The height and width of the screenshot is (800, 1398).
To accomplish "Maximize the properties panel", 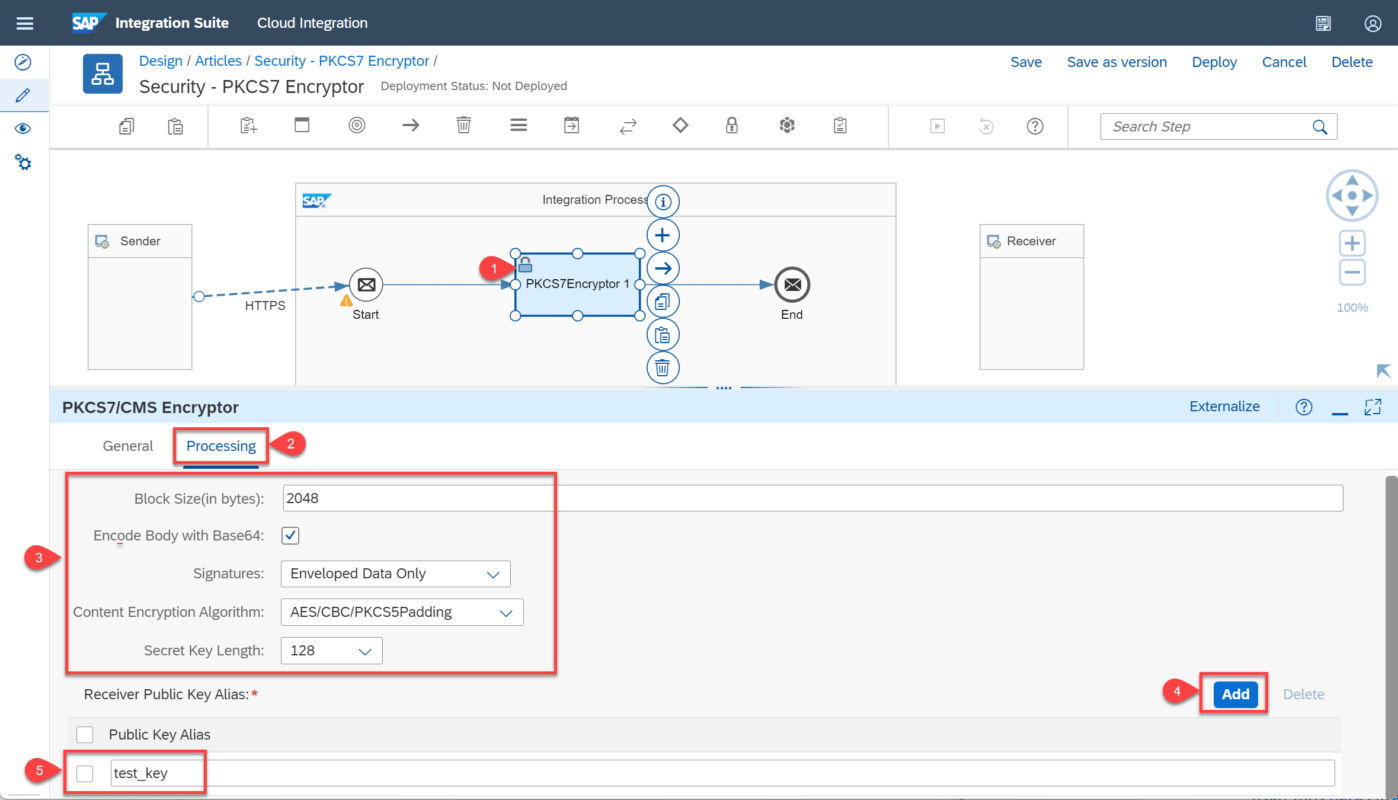I will click(x=1373, y=407).
